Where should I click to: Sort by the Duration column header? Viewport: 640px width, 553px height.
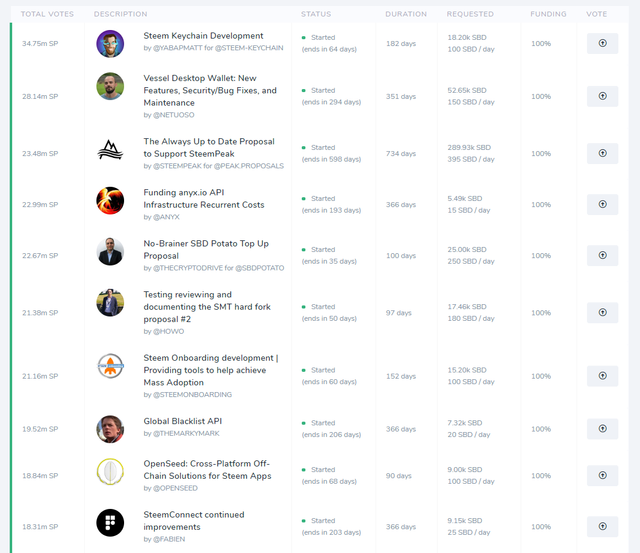tap(406, 14)
